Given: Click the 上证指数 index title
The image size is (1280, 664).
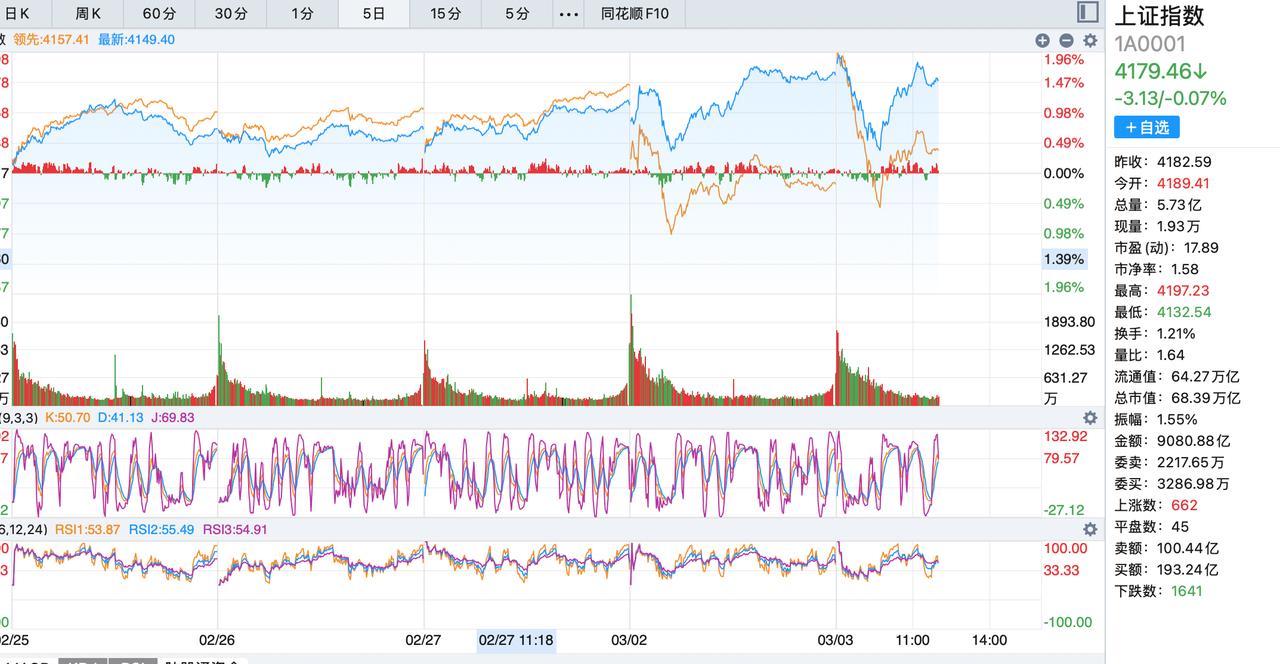Looking at the screenshot, I should [1159, 16].
